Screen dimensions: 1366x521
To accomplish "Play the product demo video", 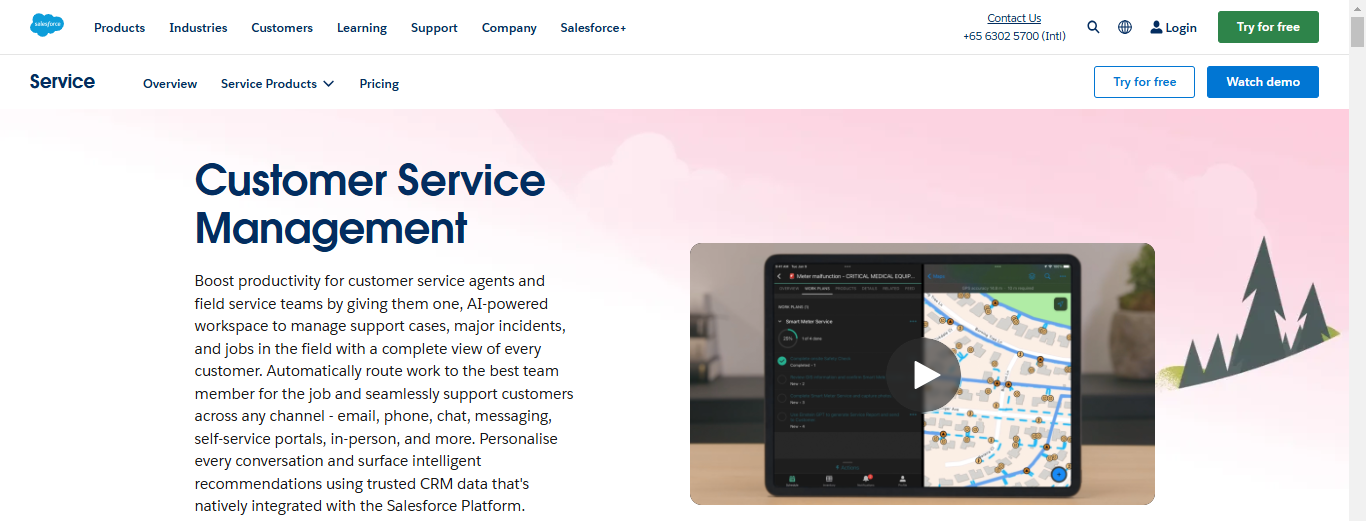I will 923,375.
